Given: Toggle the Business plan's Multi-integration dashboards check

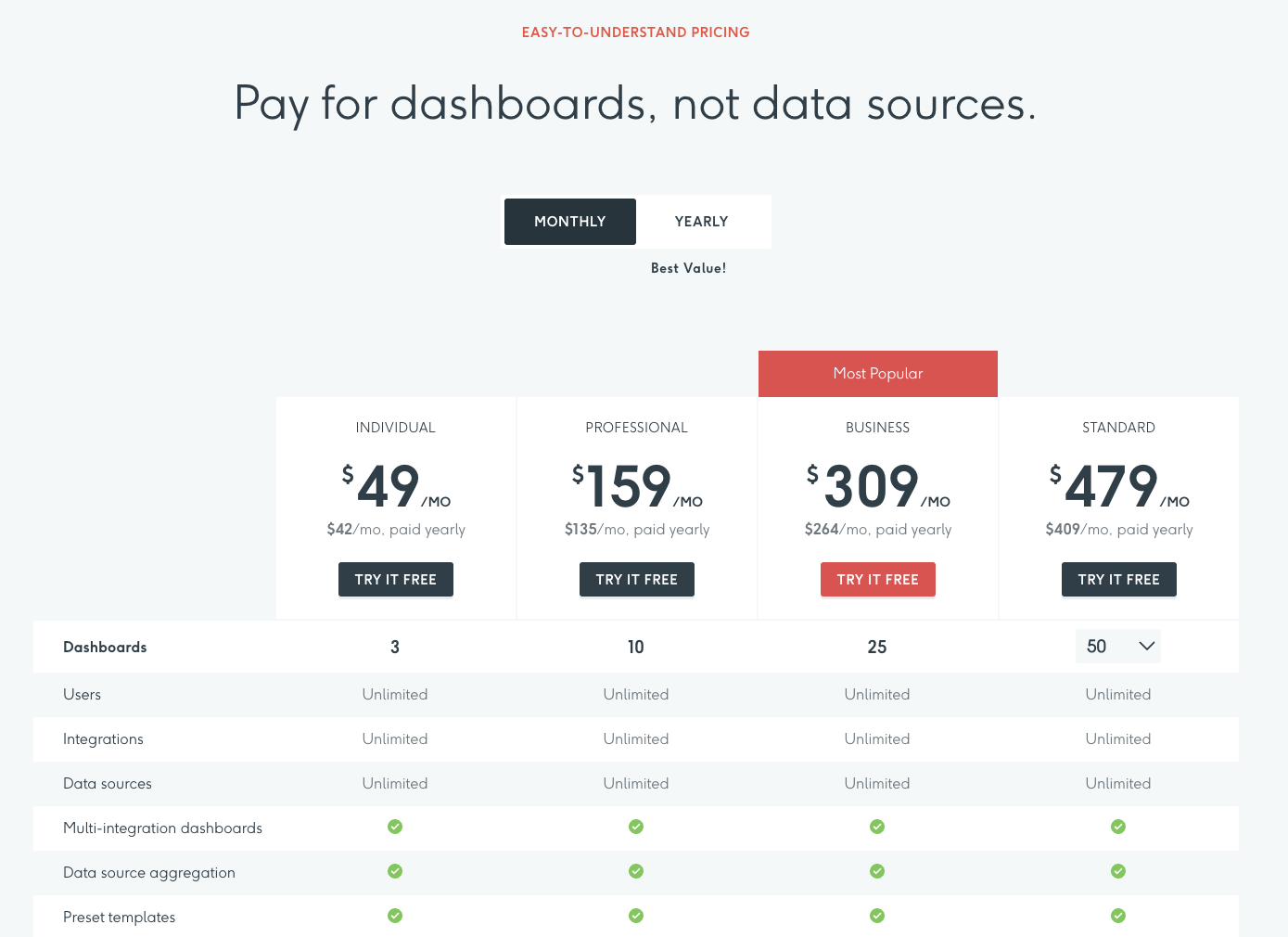Looking at the screenshot, I should pos(877,827).
